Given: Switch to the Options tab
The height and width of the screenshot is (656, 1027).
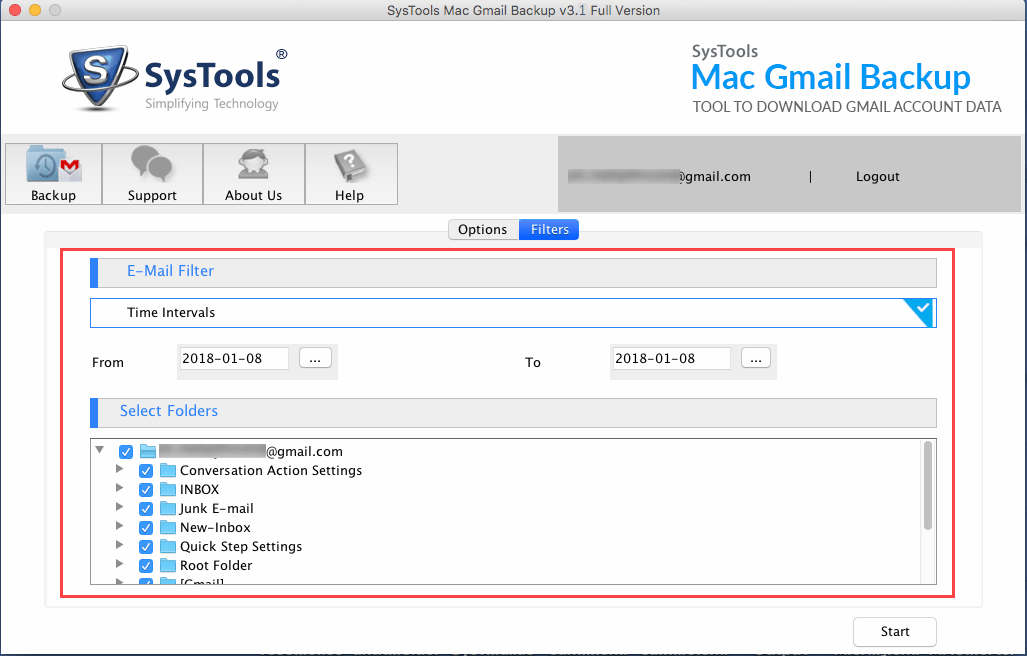Looking at the screenshot, I should (x=483, y=229).
